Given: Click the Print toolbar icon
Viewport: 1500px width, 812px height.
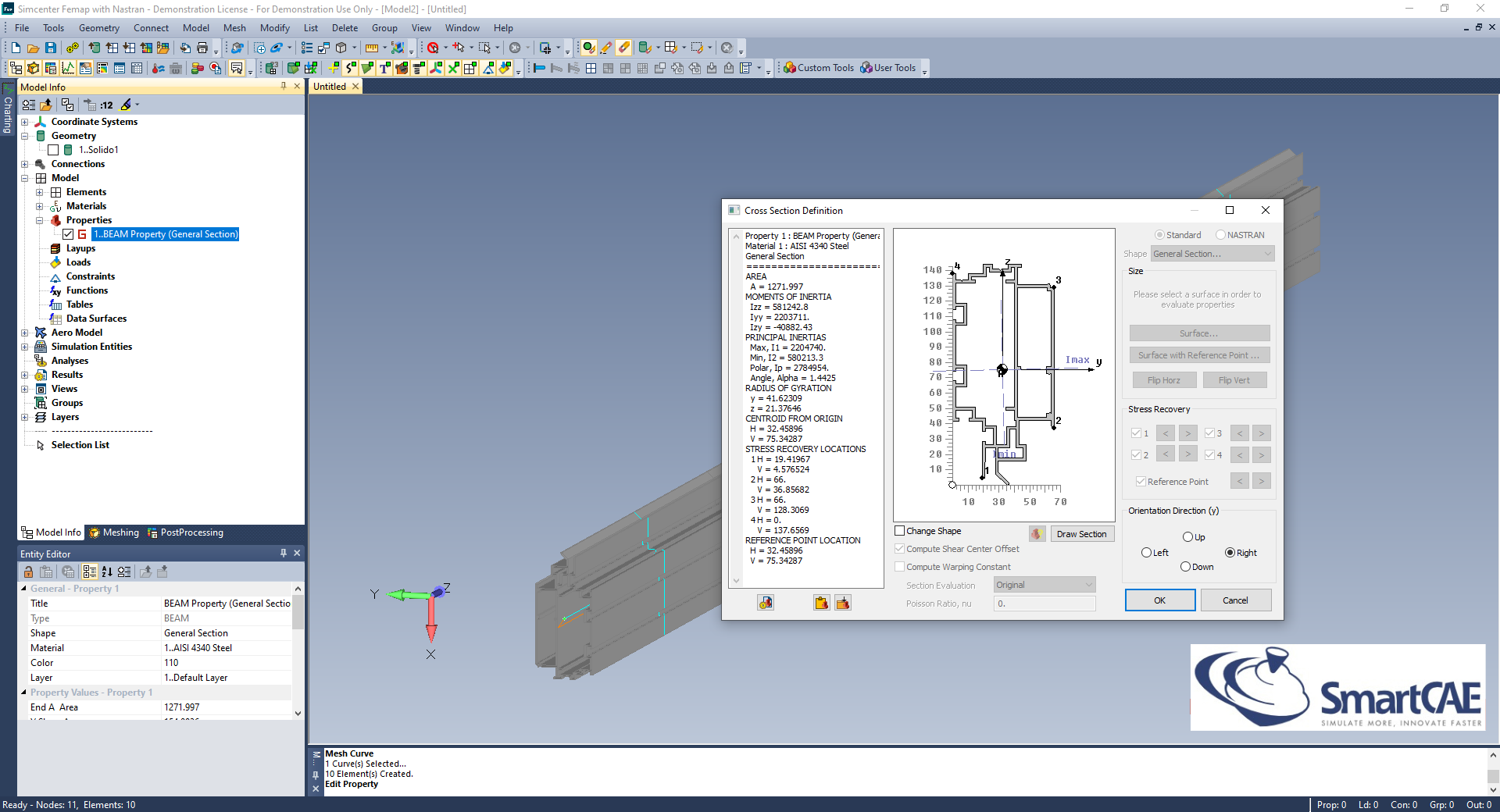Looking at the screenshot, I should click(x=202, y=48).
